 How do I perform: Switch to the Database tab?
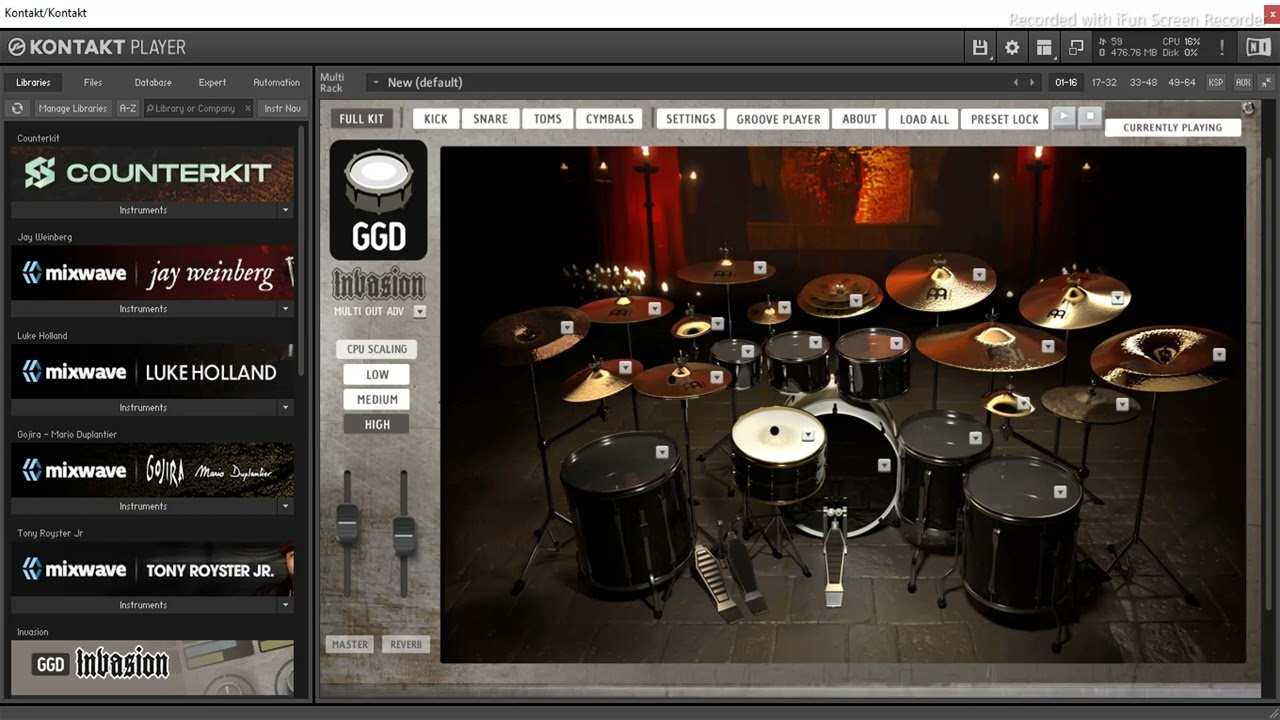click(153, 82)
